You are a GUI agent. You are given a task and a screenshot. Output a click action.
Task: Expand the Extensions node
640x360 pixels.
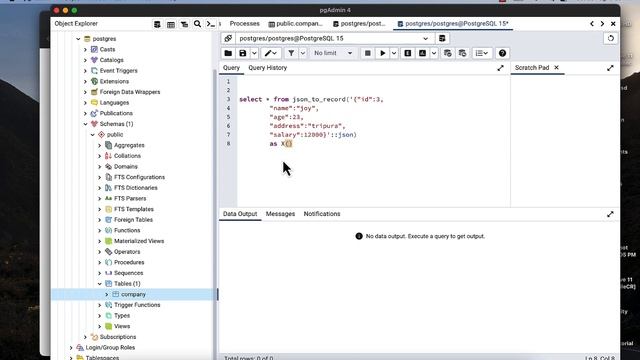85,82
